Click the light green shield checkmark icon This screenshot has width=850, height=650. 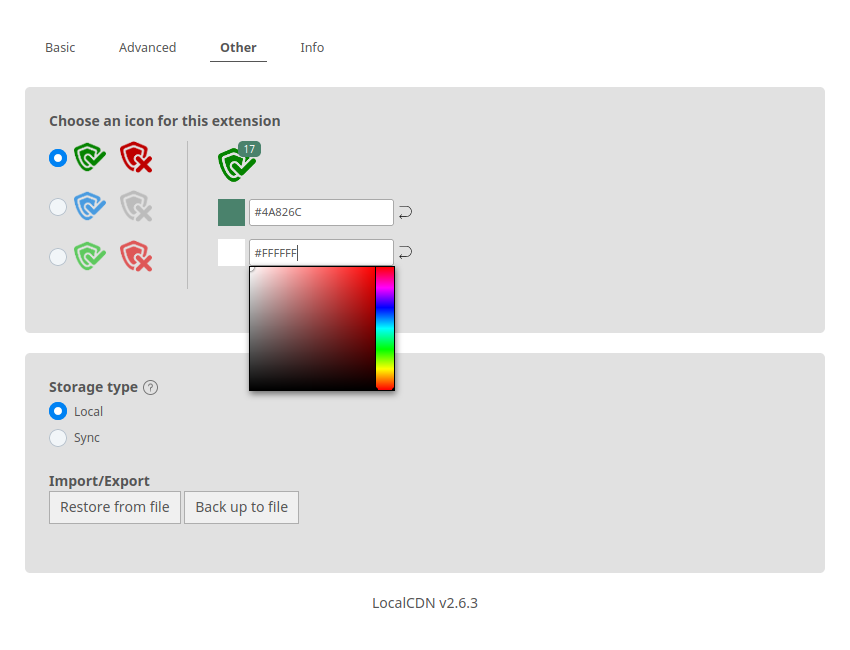tap(90, 256)
